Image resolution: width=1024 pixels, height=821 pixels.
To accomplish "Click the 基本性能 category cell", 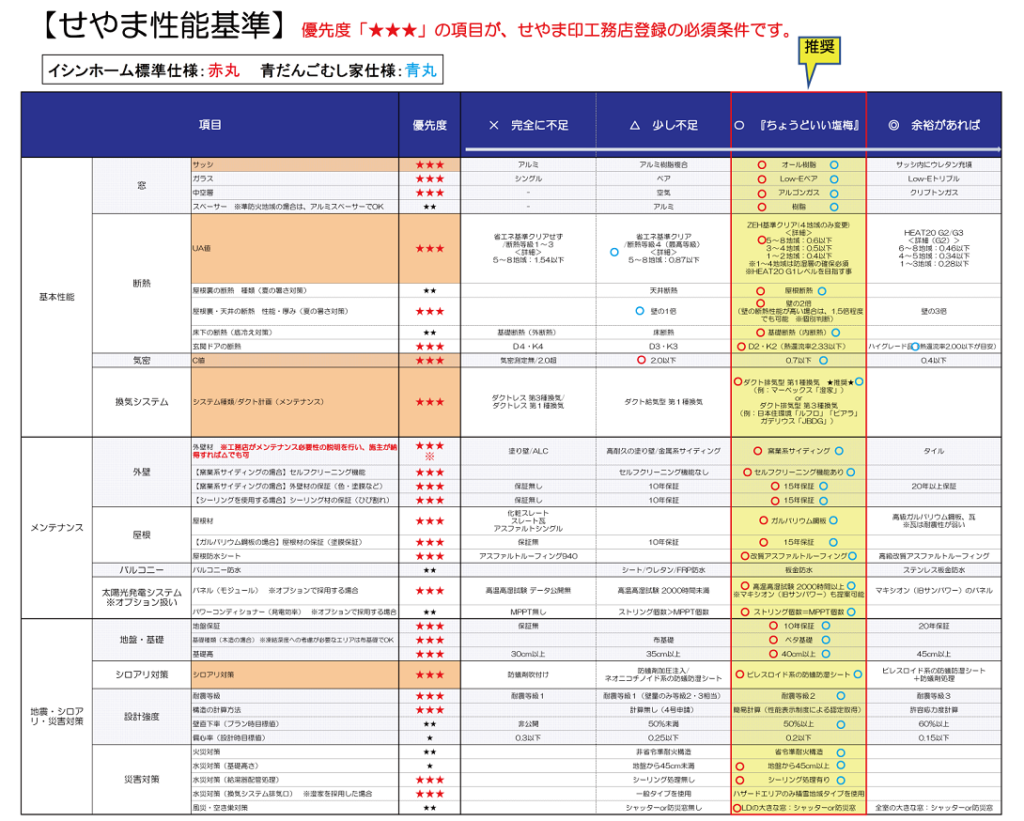I will [x=56, y=297].
